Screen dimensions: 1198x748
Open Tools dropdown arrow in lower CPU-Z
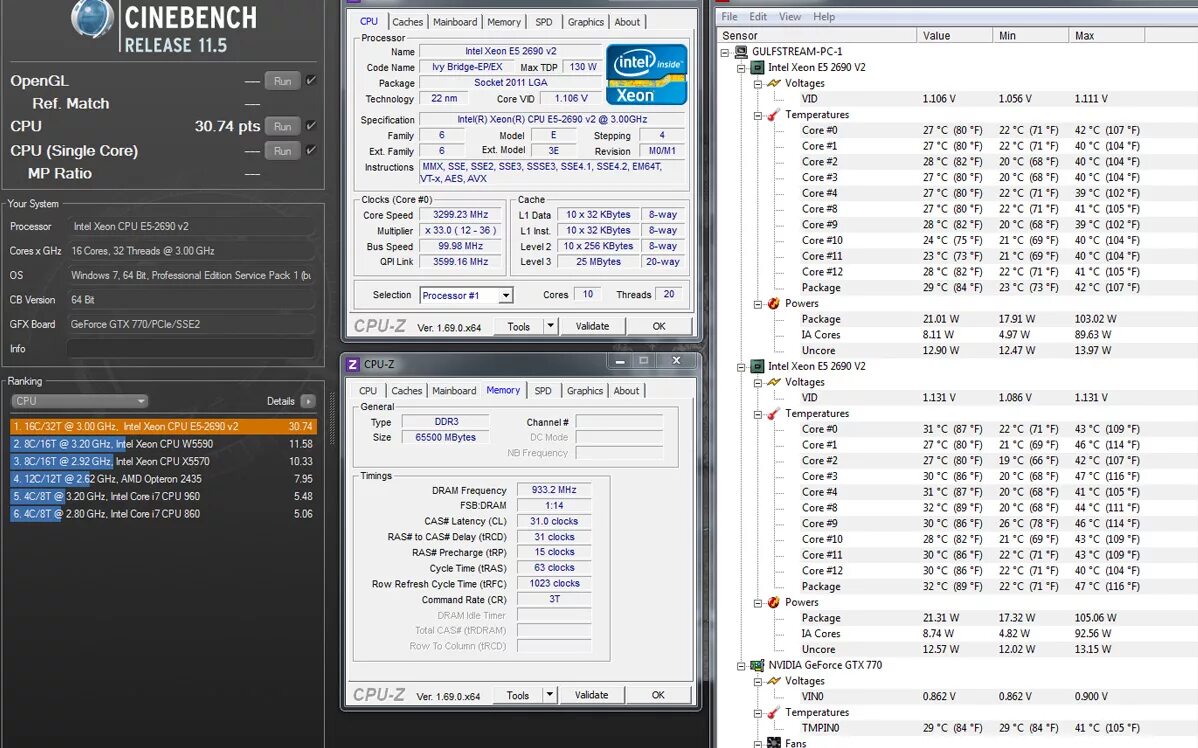coord(549,695)
